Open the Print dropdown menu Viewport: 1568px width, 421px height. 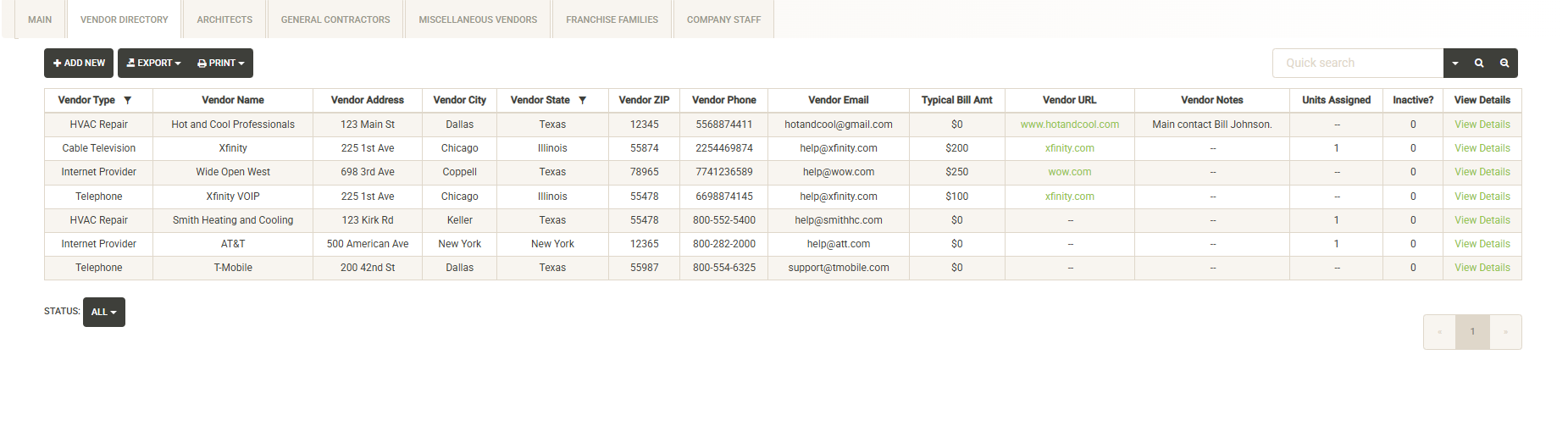click(x=221, y=64)
